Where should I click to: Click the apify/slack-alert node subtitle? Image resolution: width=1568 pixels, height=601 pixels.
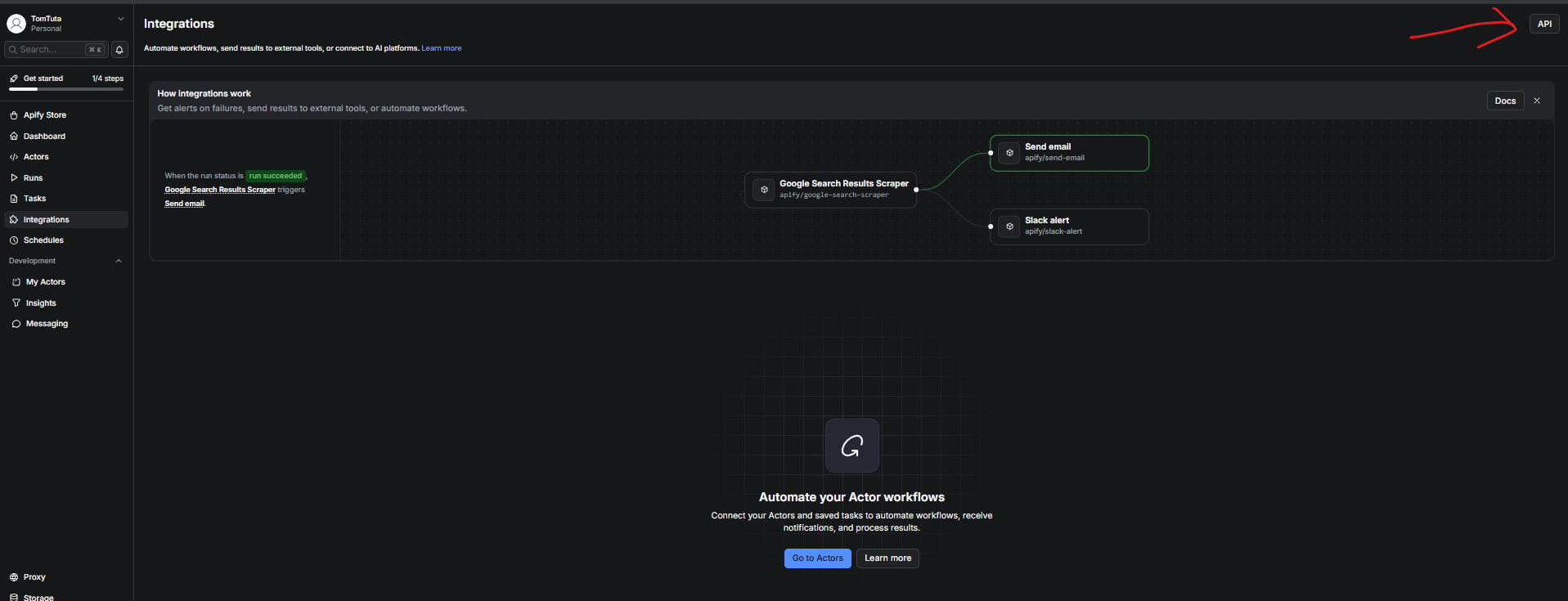pyautogui.click(x=1054, y=231)
